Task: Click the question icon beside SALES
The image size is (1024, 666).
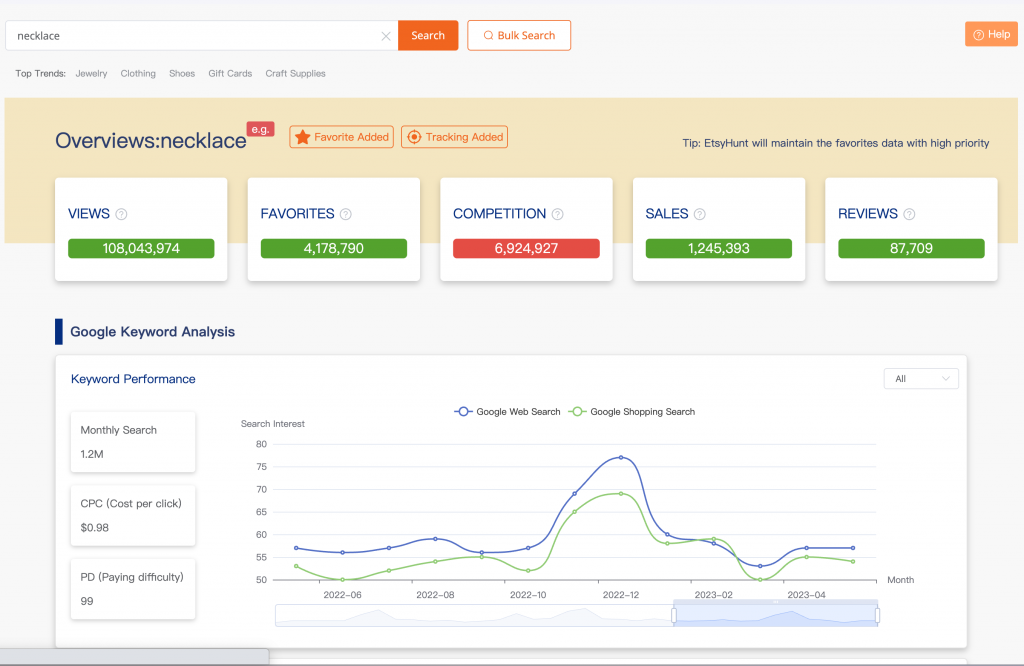Action: pos(700,214)
